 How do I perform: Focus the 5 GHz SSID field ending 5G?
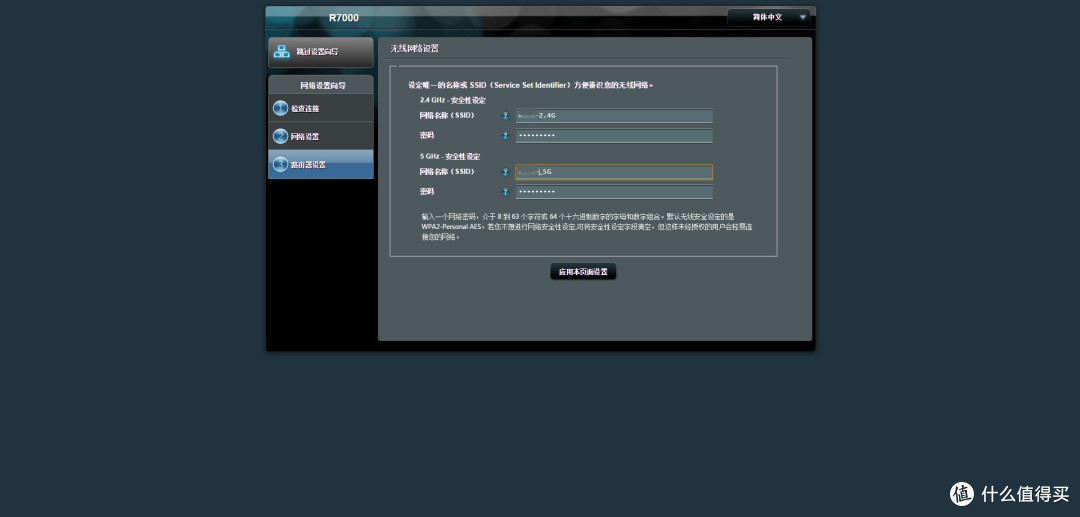coord(614,172)
